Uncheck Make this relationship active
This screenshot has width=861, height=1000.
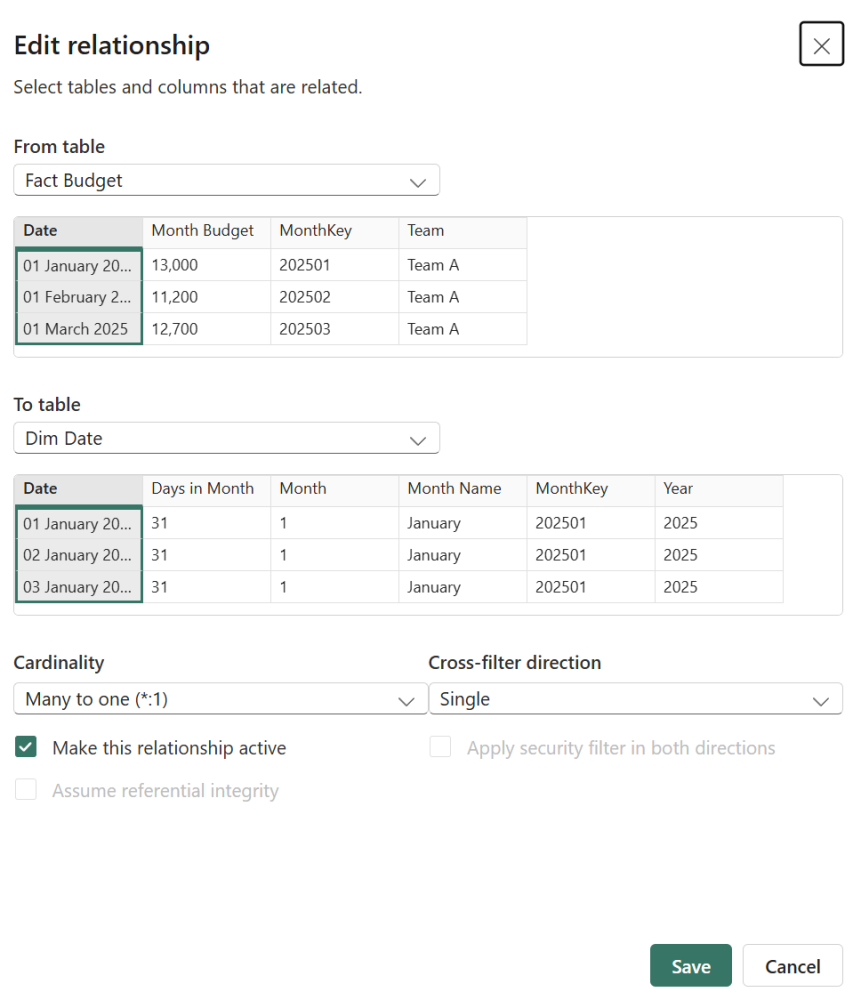coord(26,747)
